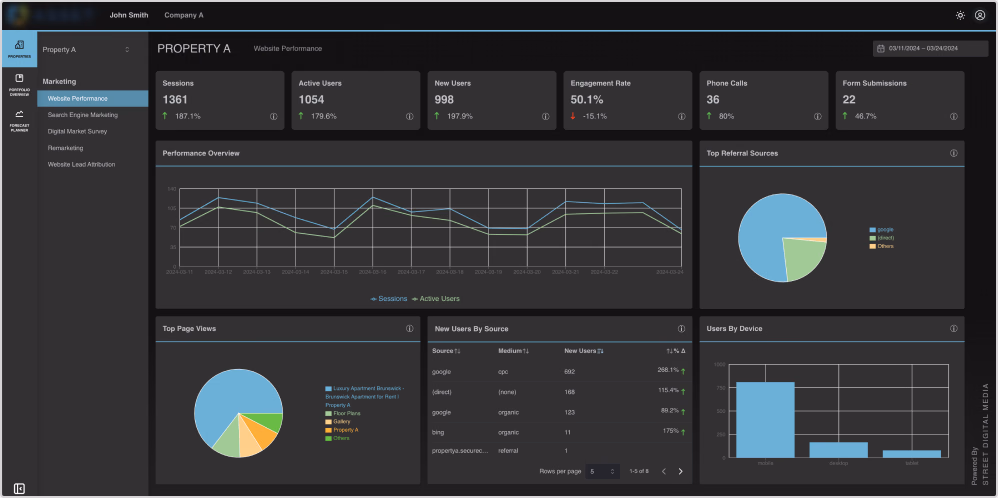998x498 pixels.
Task: Toggle google in the Top Referral Sources legend
Action: pos(882,229)
